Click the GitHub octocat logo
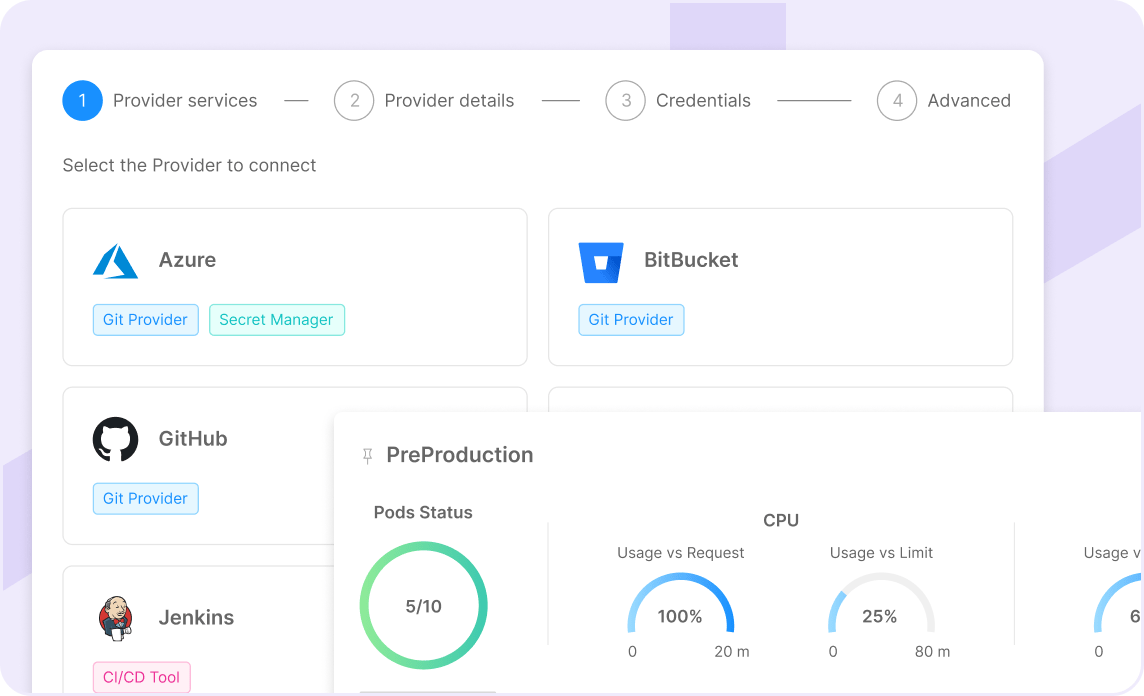 115,439
